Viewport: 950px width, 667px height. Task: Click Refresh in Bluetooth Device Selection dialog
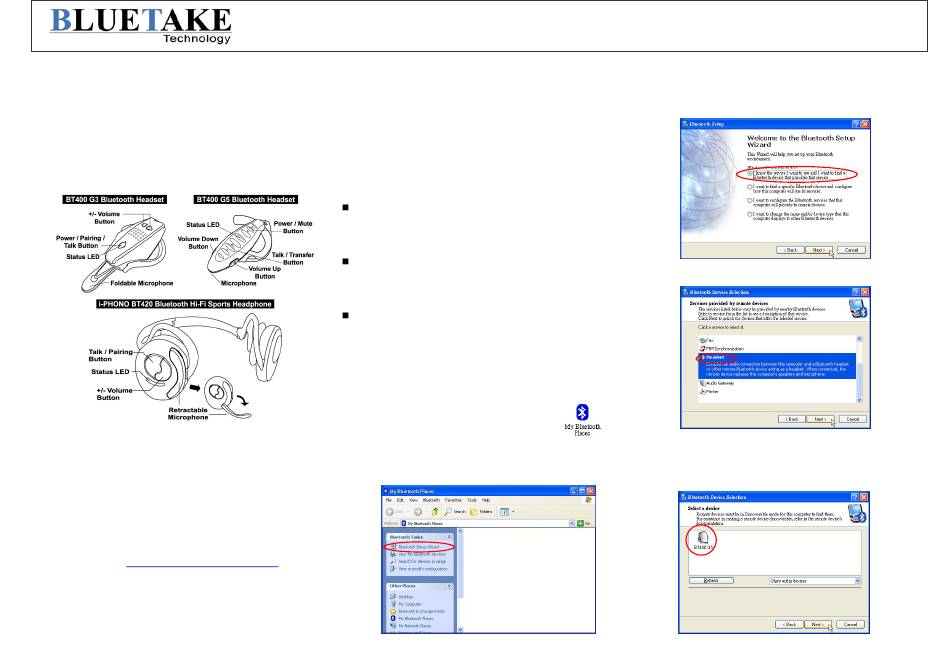(x=711, y=580)
